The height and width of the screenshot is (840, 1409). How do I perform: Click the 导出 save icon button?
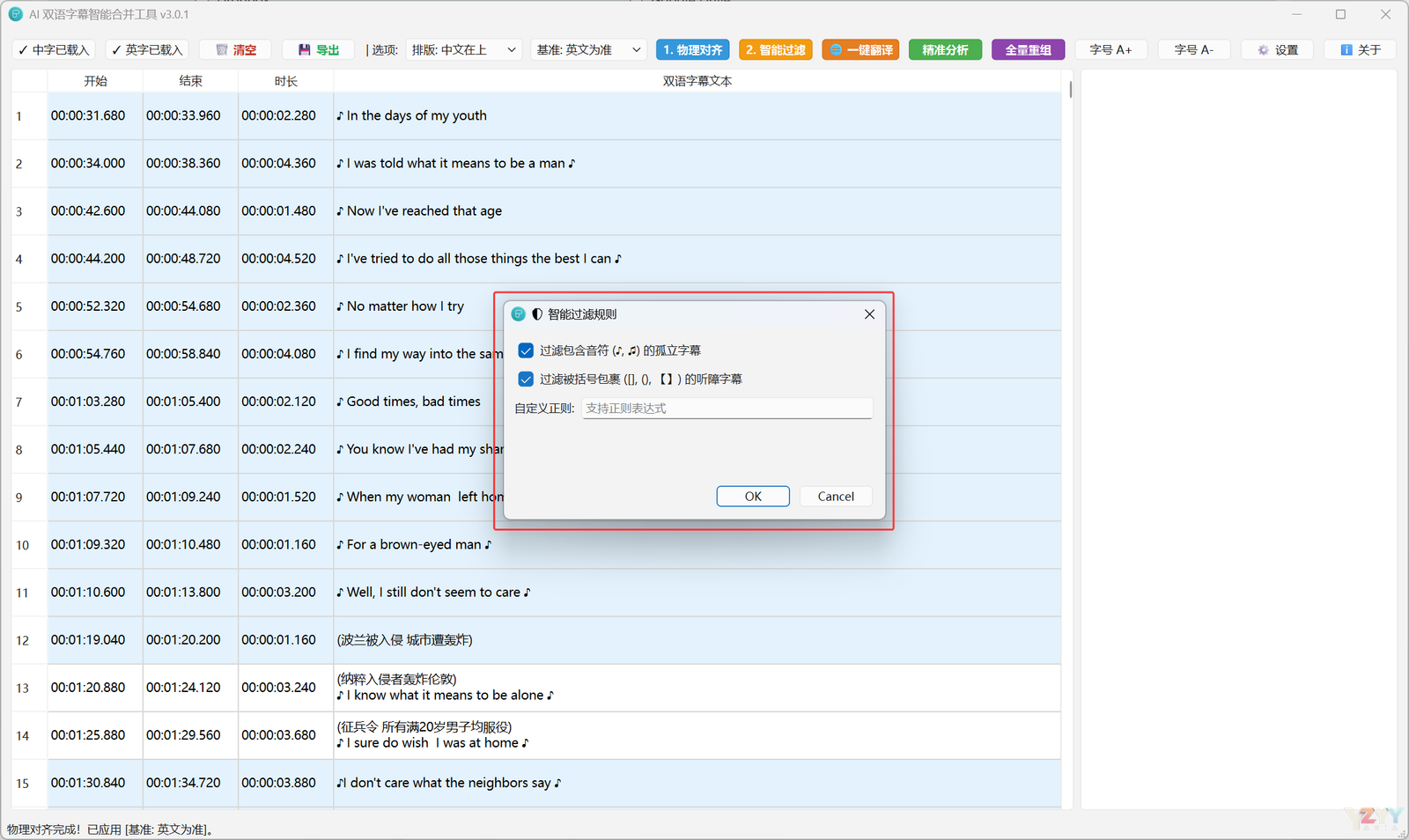pos(318,50)
